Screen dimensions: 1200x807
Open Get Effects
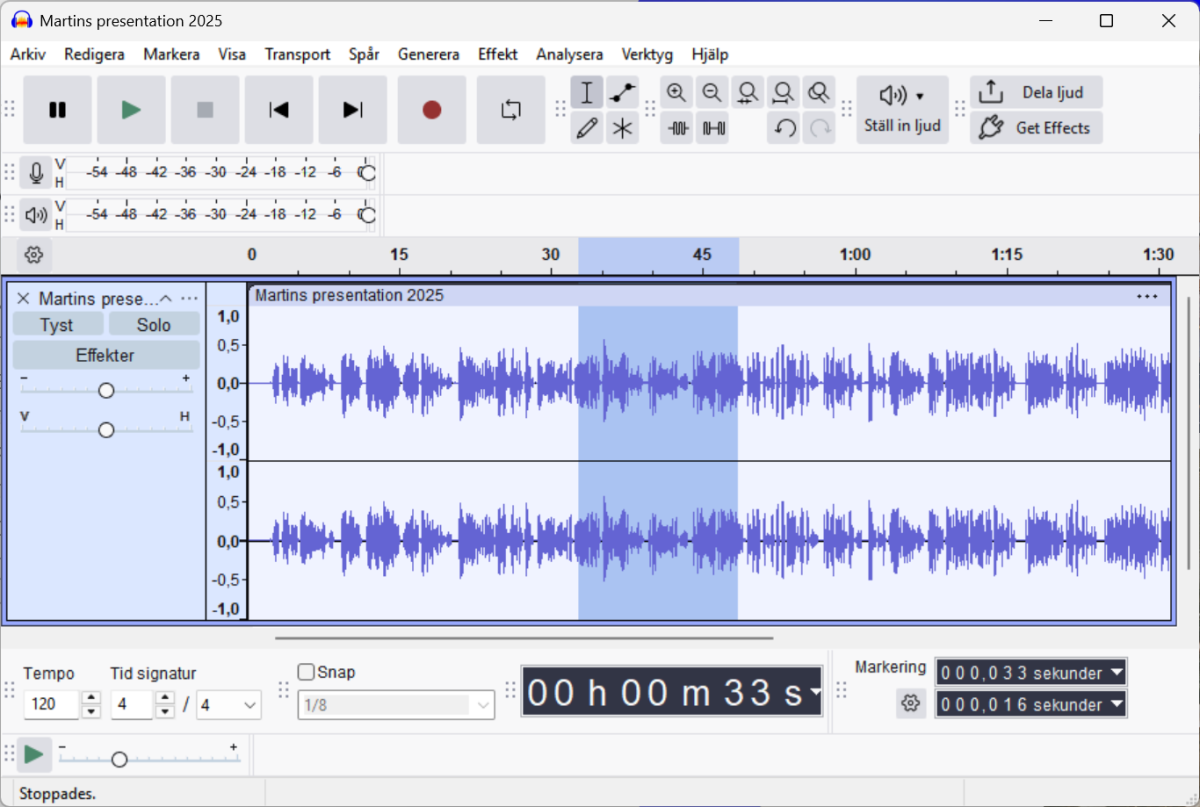(x=1036, y=127)
